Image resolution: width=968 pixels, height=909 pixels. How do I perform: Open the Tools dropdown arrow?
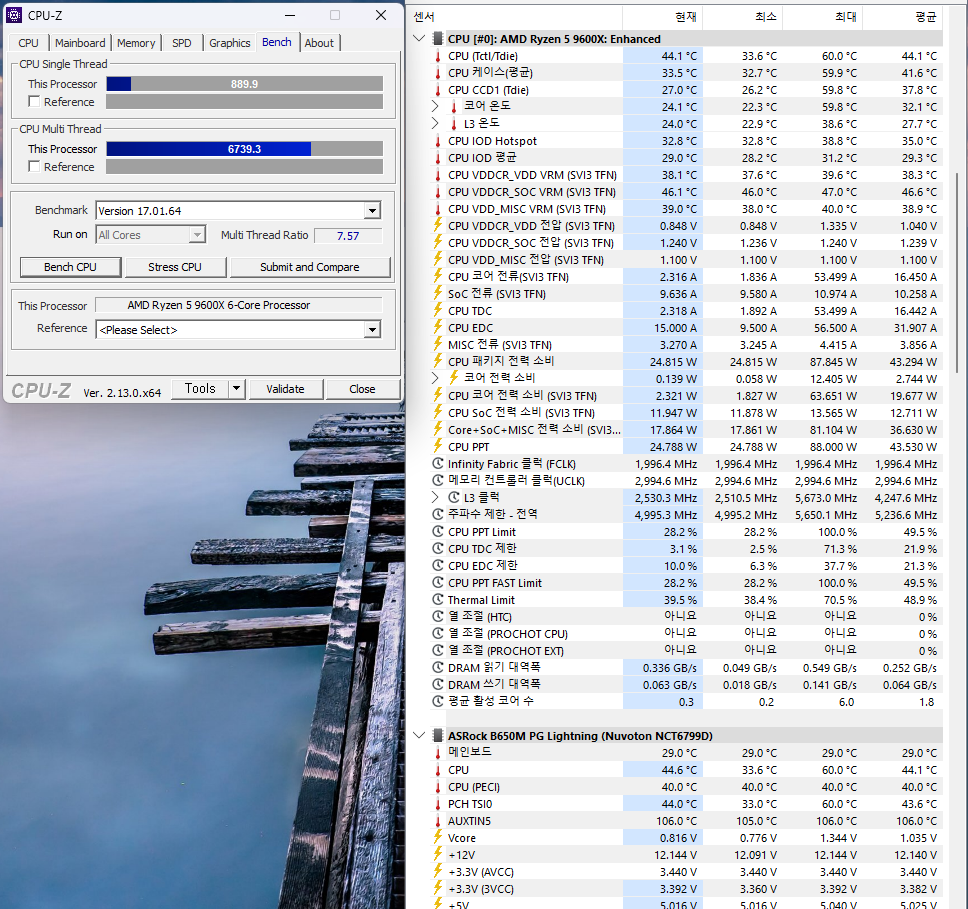click(x=236, y=389)
